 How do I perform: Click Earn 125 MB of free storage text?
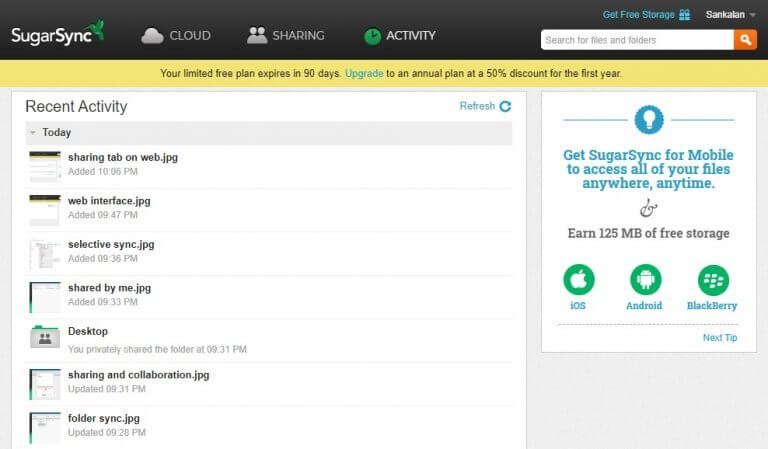click(648, 234)
